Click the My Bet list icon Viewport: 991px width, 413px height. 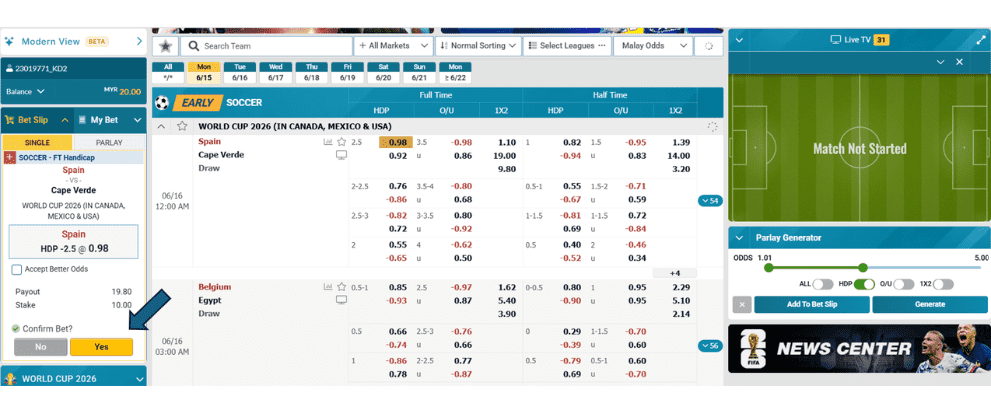coord(83,120)
